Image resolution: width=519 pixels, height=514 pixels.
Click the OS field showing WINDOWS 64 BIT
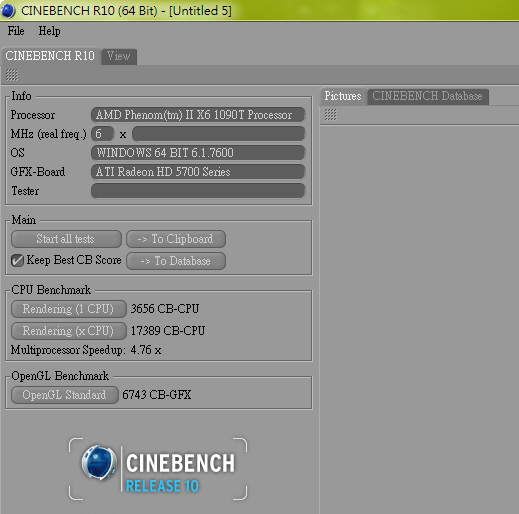point(198,153)
